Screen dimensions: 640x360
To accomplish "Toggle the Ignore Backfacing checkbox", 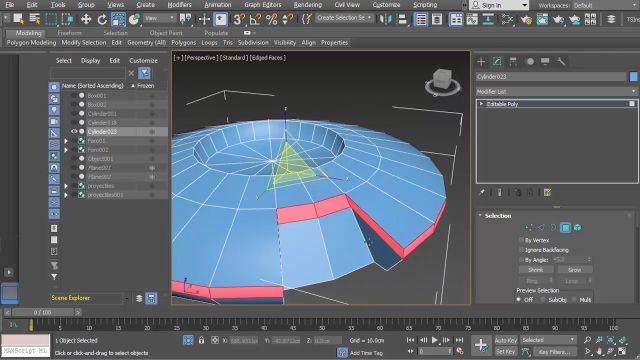I will [x=521, y=249].
